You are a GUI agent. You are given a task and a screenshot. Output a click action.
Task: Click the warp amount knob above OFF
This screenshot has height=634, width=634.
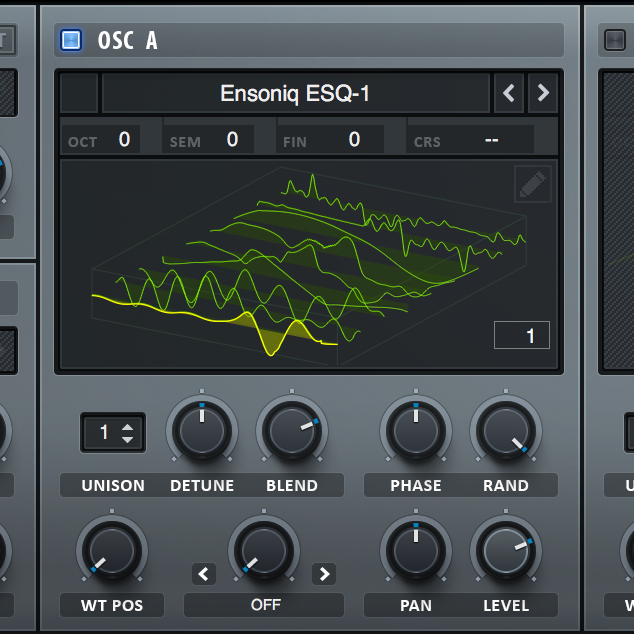[x=264, y=551]
